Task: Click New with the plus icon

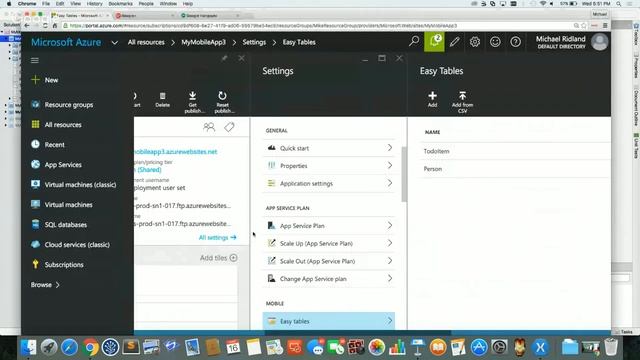Action: click(45, 80)
